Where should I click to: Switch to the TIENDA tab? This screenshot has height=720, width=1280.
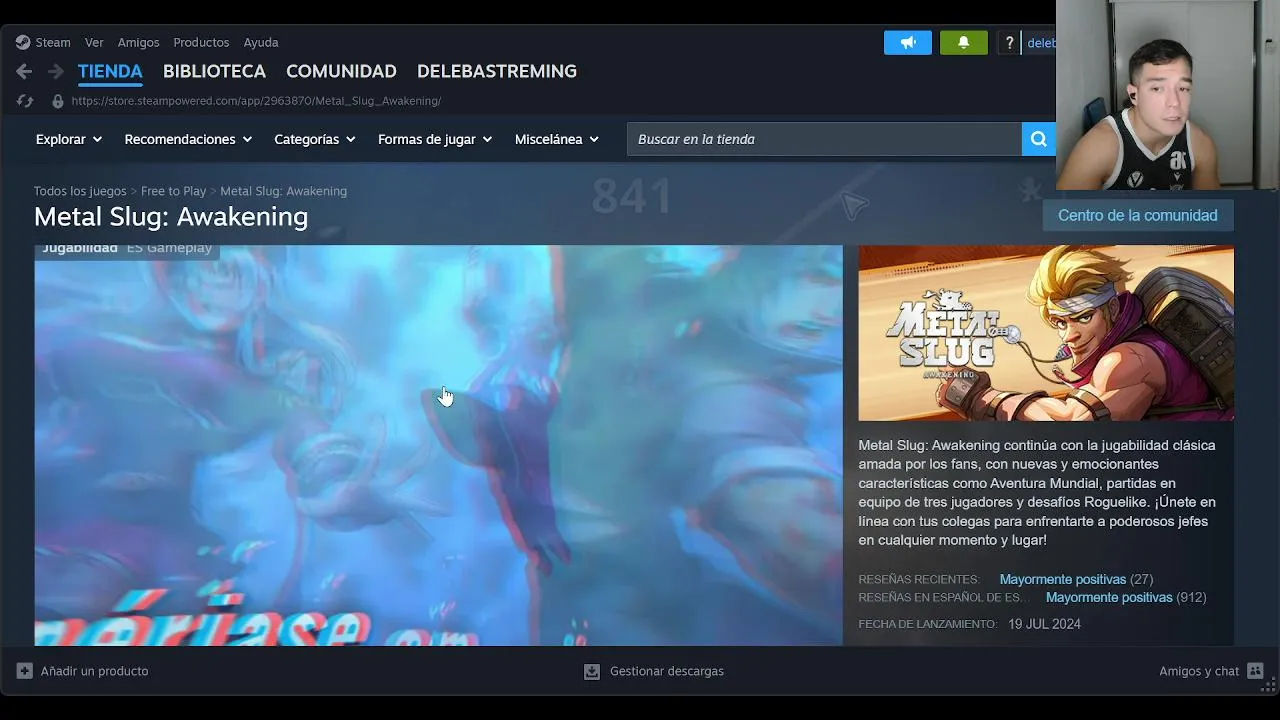[110, 71]
